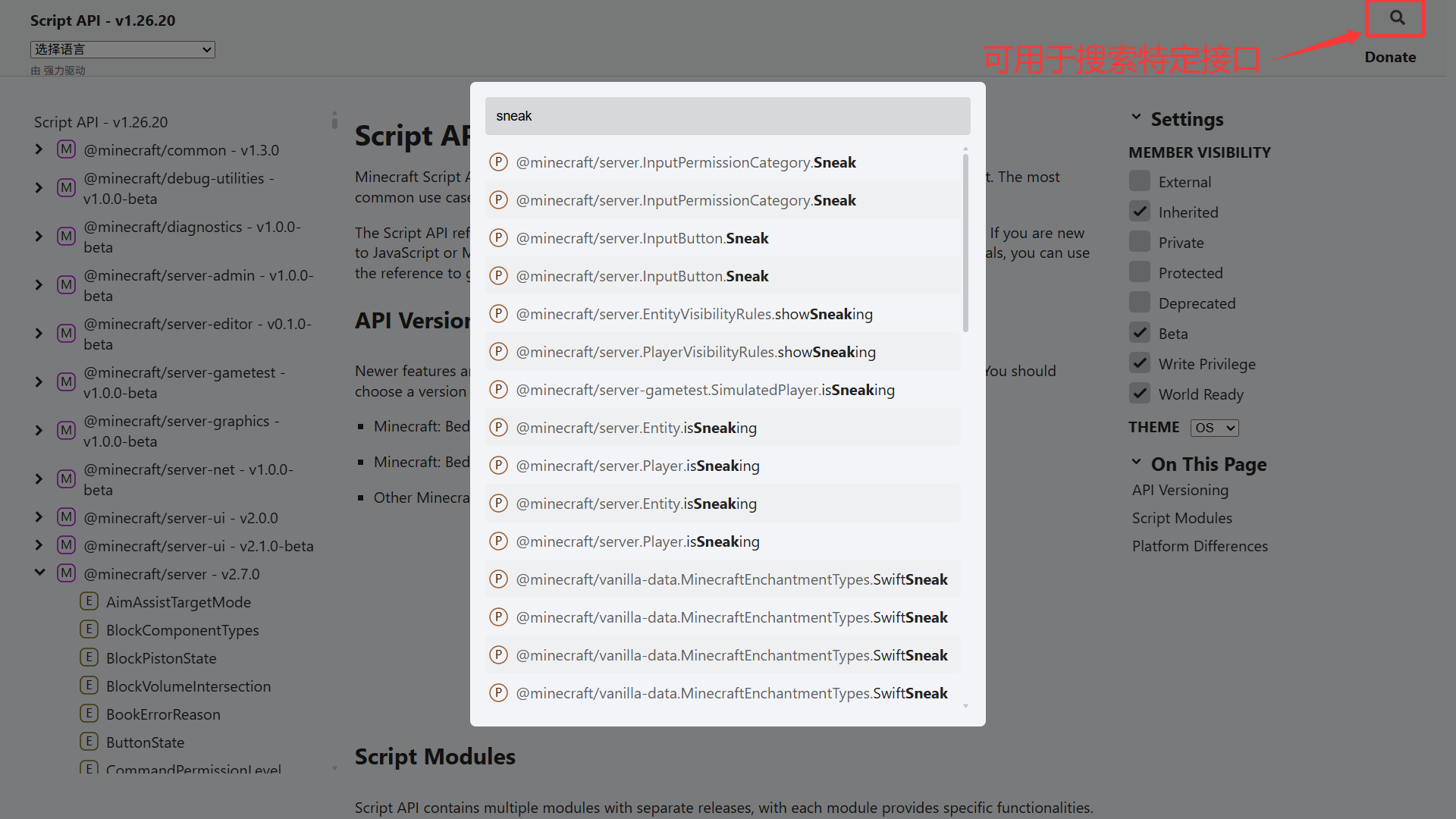Open @minecraft/diagnostics module in sidebar
This screenshot has width=1456, height=819.
[192, 237]
